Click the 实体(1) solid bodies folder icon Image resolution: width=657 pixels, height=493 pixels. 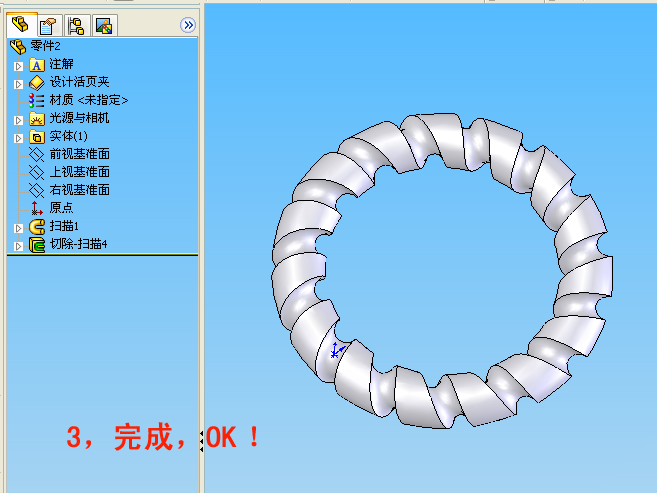click(37, 137)
